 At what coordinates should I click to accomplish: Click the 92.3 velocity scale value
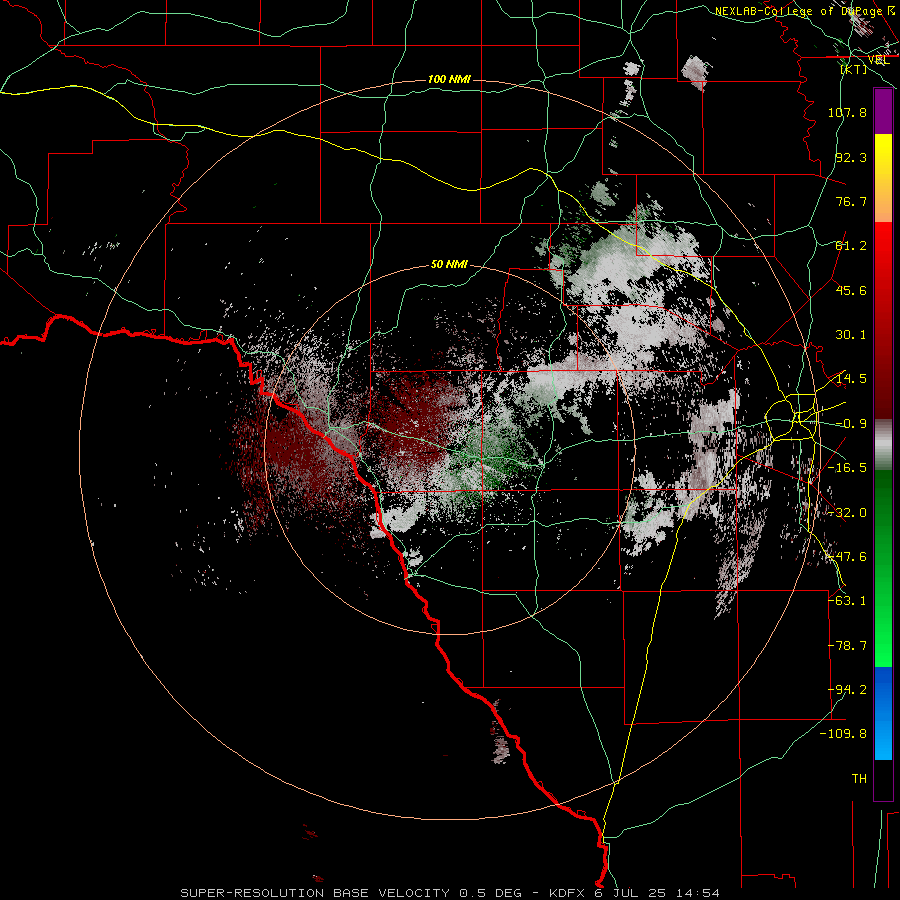[851, 157]
